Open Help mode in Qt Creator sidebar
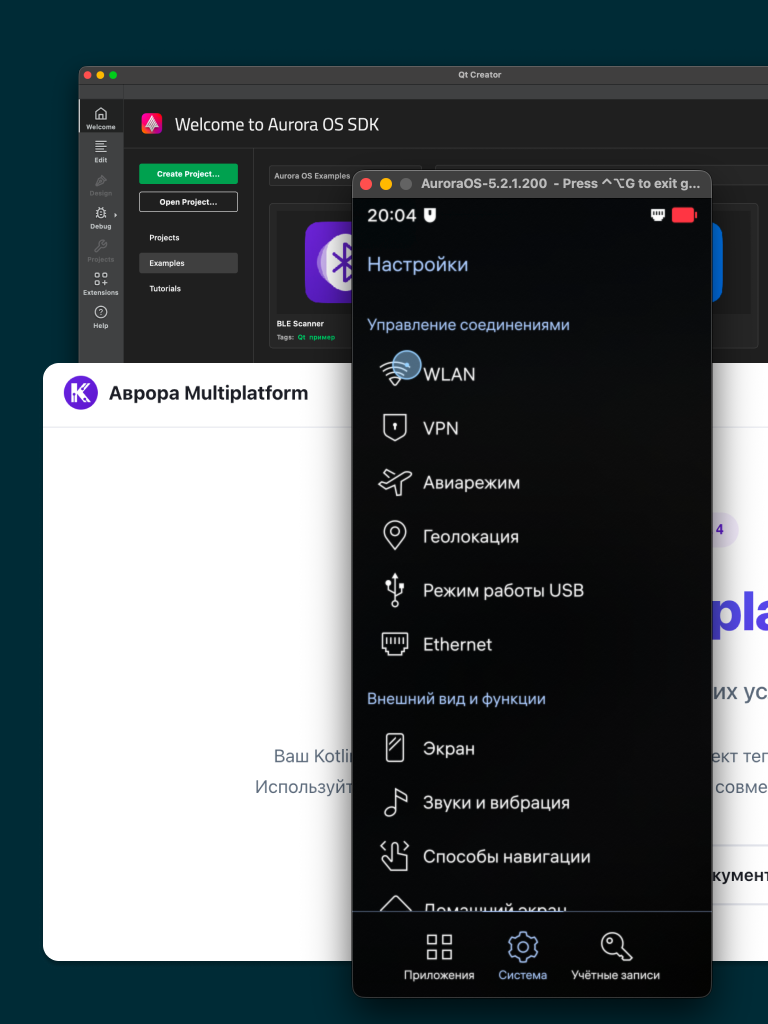This screenshot has width=768, height=1024. pyautogui.click(x=101, y=317)
